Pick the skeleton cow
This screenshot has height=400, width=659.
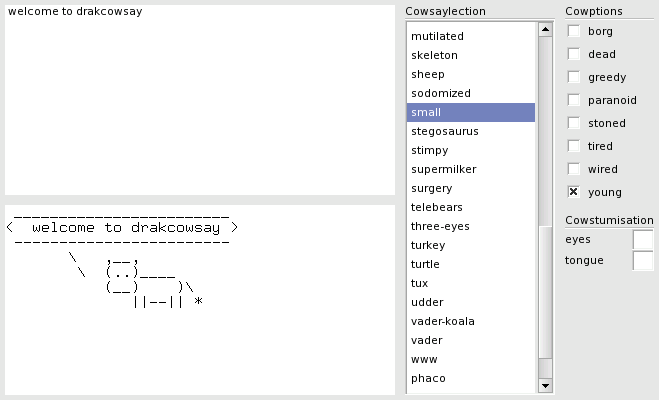434,55
